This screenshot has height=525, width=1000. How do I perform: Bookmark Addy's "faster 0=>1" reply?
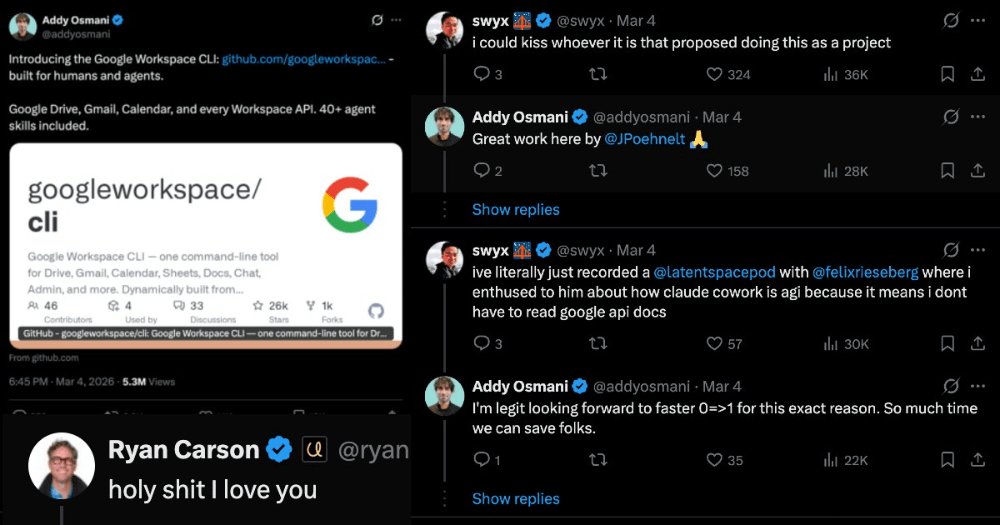click(x=948, y=459)
